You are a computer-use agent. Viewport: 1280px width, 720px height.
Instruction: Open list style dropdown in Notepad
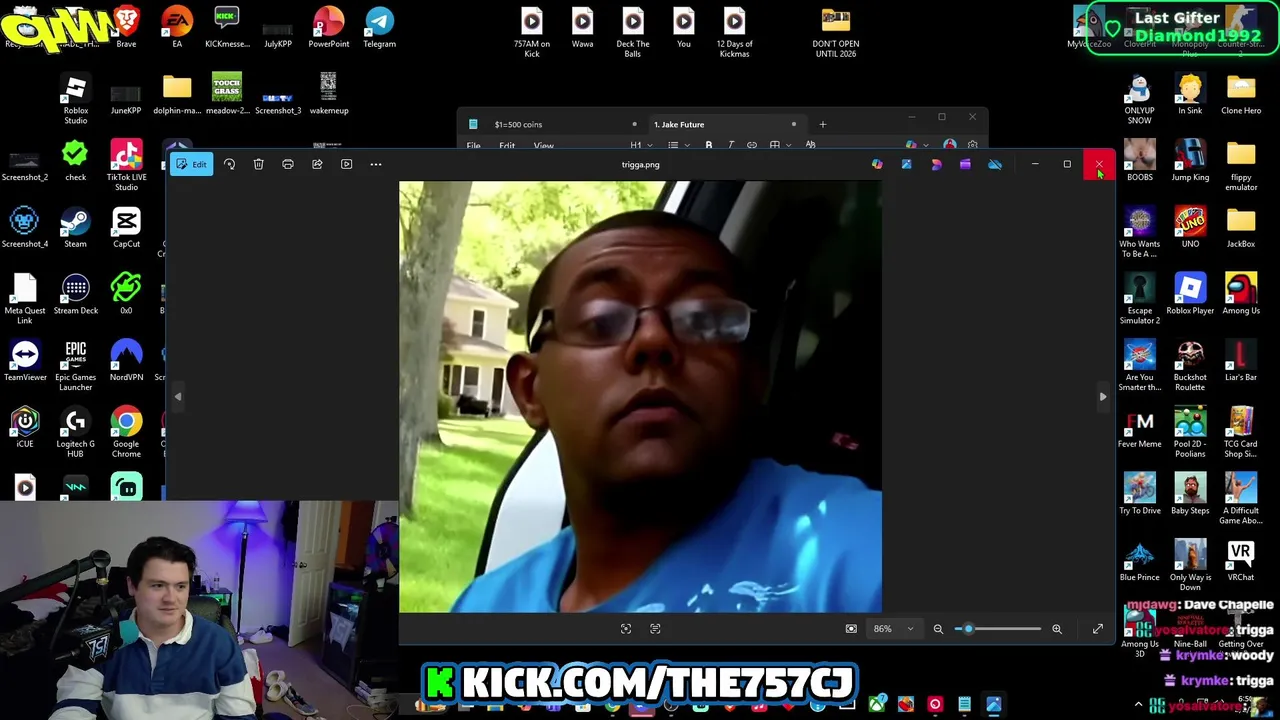(x=678, y=146)
